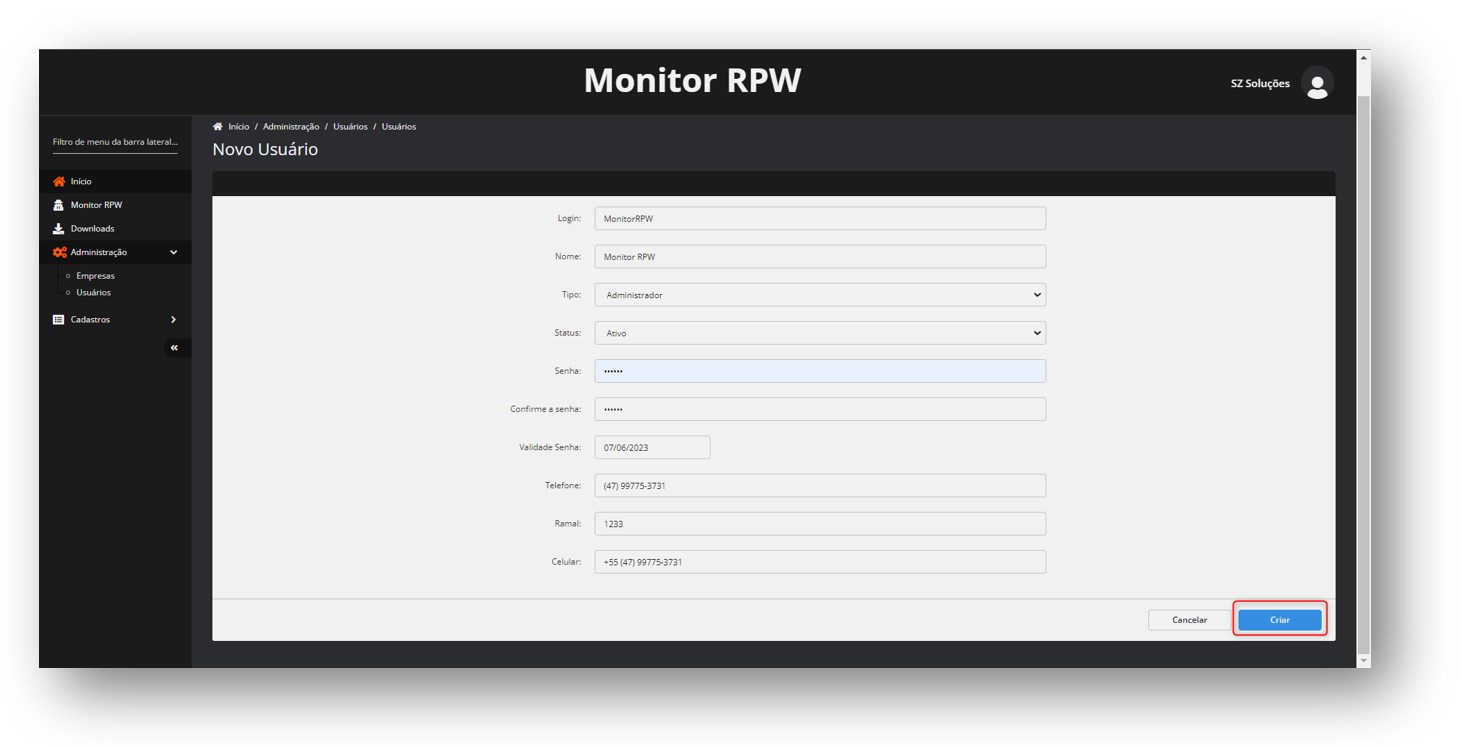The height and width of the screenshot is (747, 1461).
Task: Open Usuários in the sidebar
Action: click(93, 293)
